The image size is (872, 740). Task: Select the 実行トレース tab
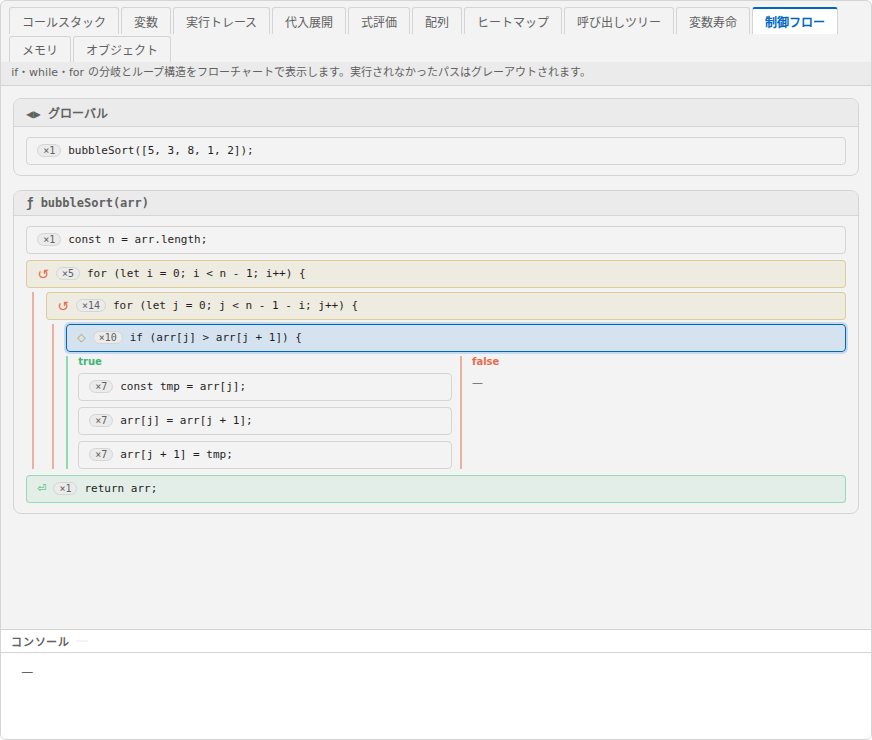[221, 22]
